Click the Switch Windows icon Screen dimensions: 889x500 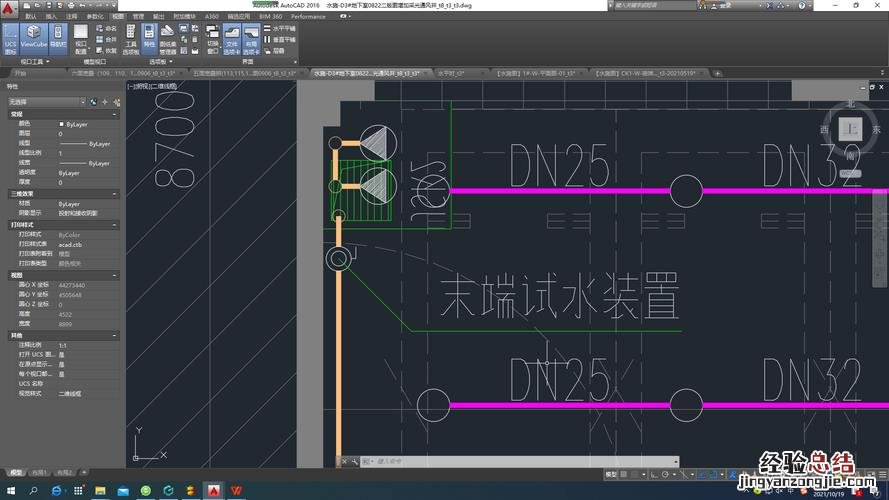(212, 38)
